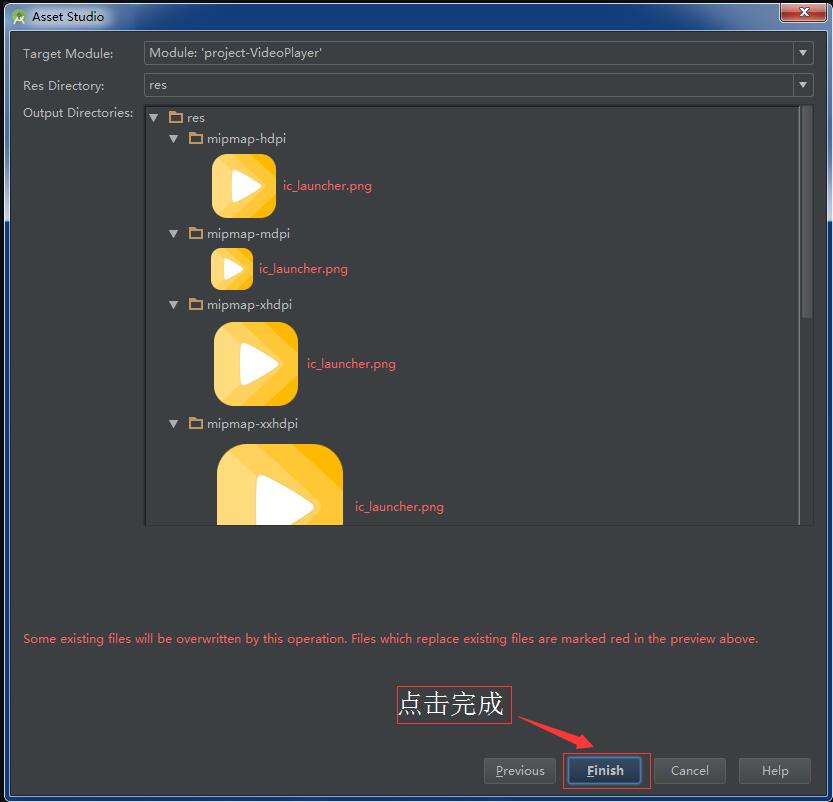833x802 pixels.
Task: Select the mdpi launcher icon preview
Action: tap(232, 269)
